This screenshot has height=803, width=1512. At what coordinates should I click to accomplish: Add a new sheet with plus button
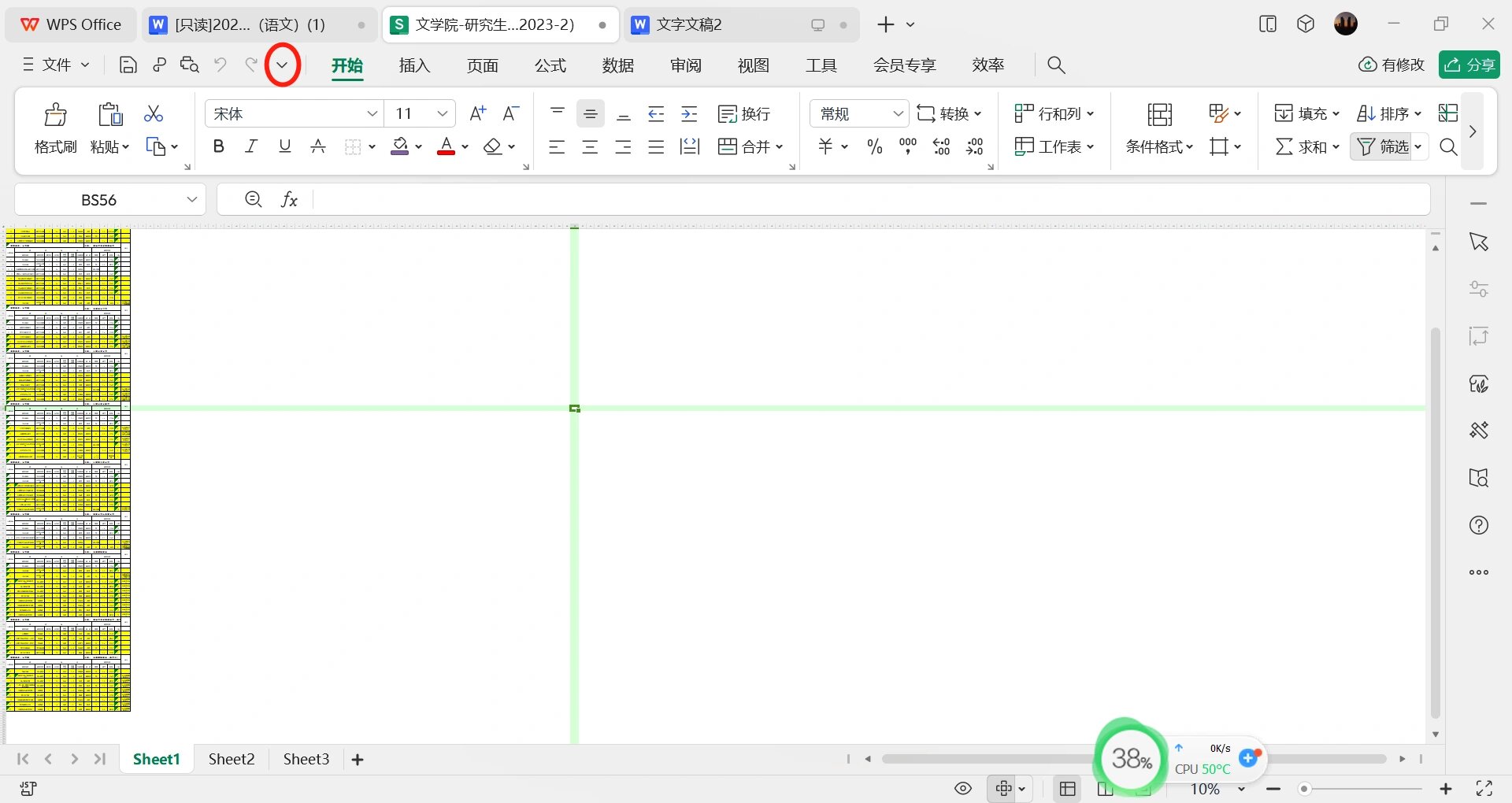[x=358, y=759]
